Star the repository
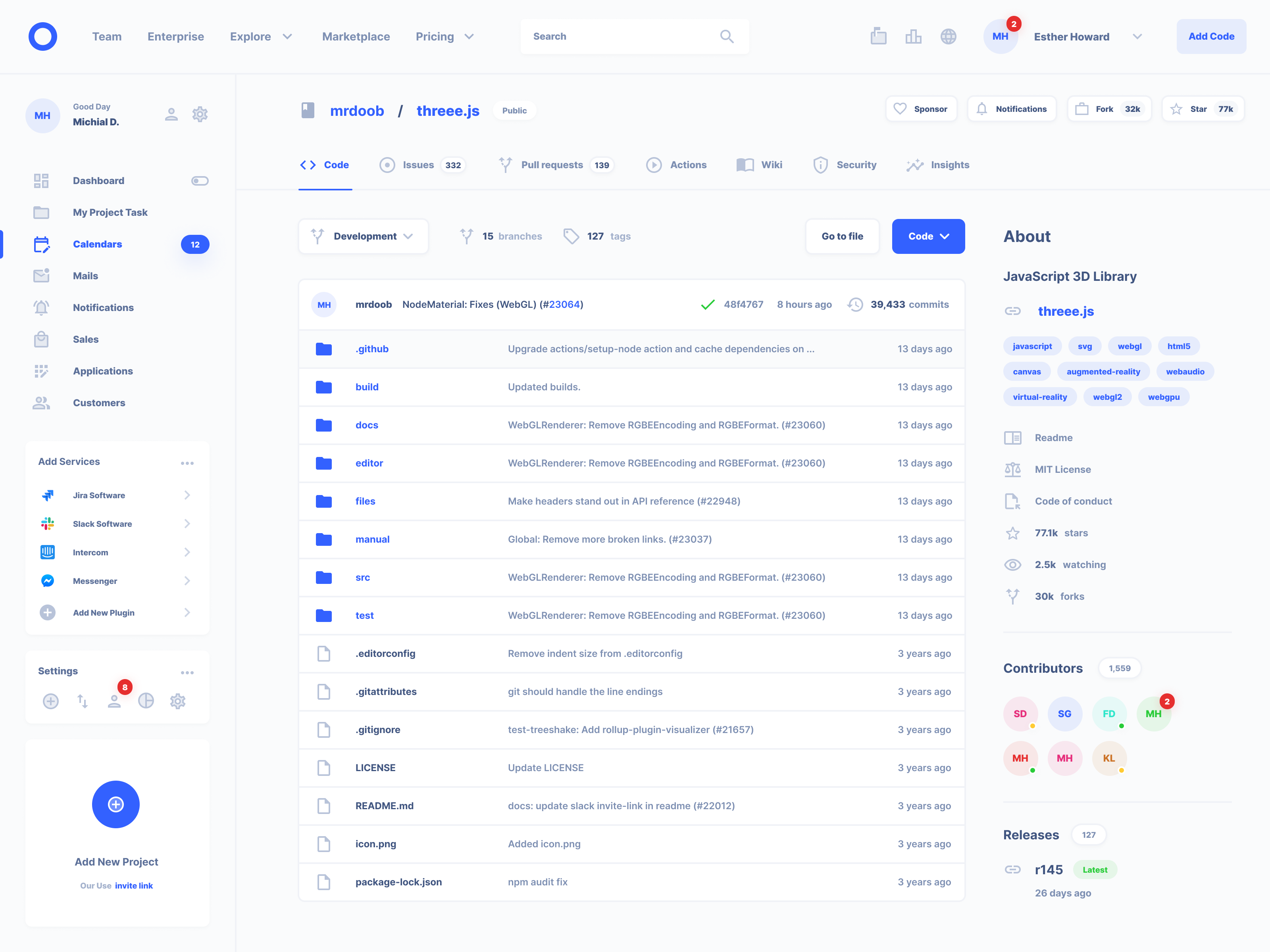This screenshot has width=1270, height=952. [1203, 109]
